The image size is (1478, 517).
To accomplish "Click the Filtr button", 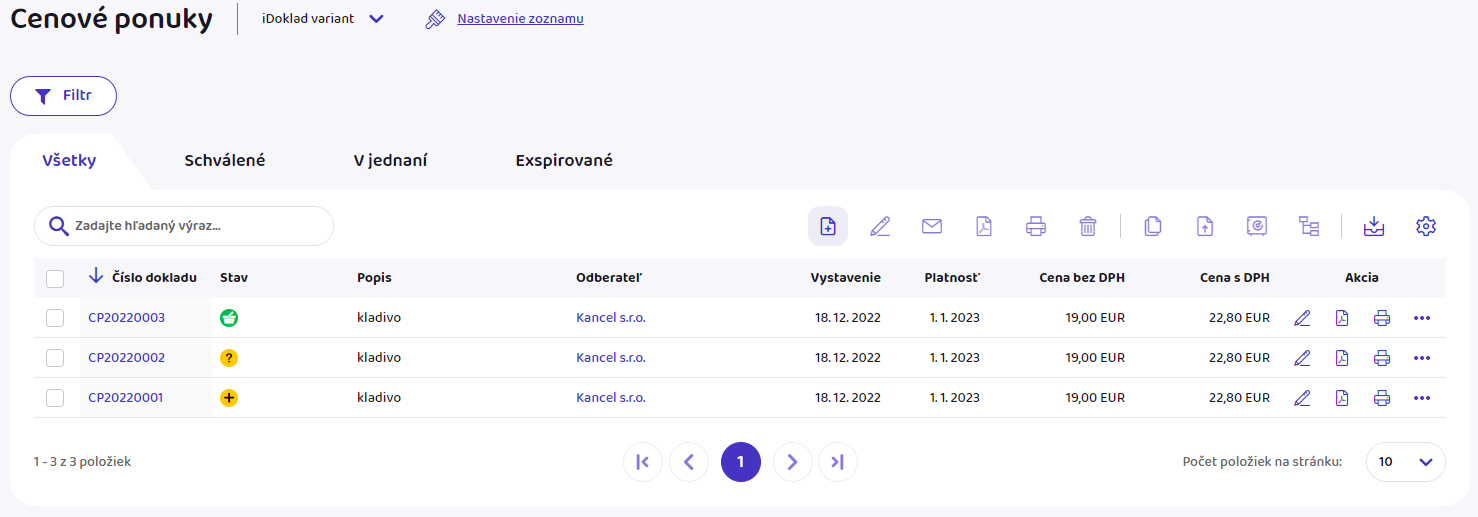I will pyautogui.click(x=64, y=96).
